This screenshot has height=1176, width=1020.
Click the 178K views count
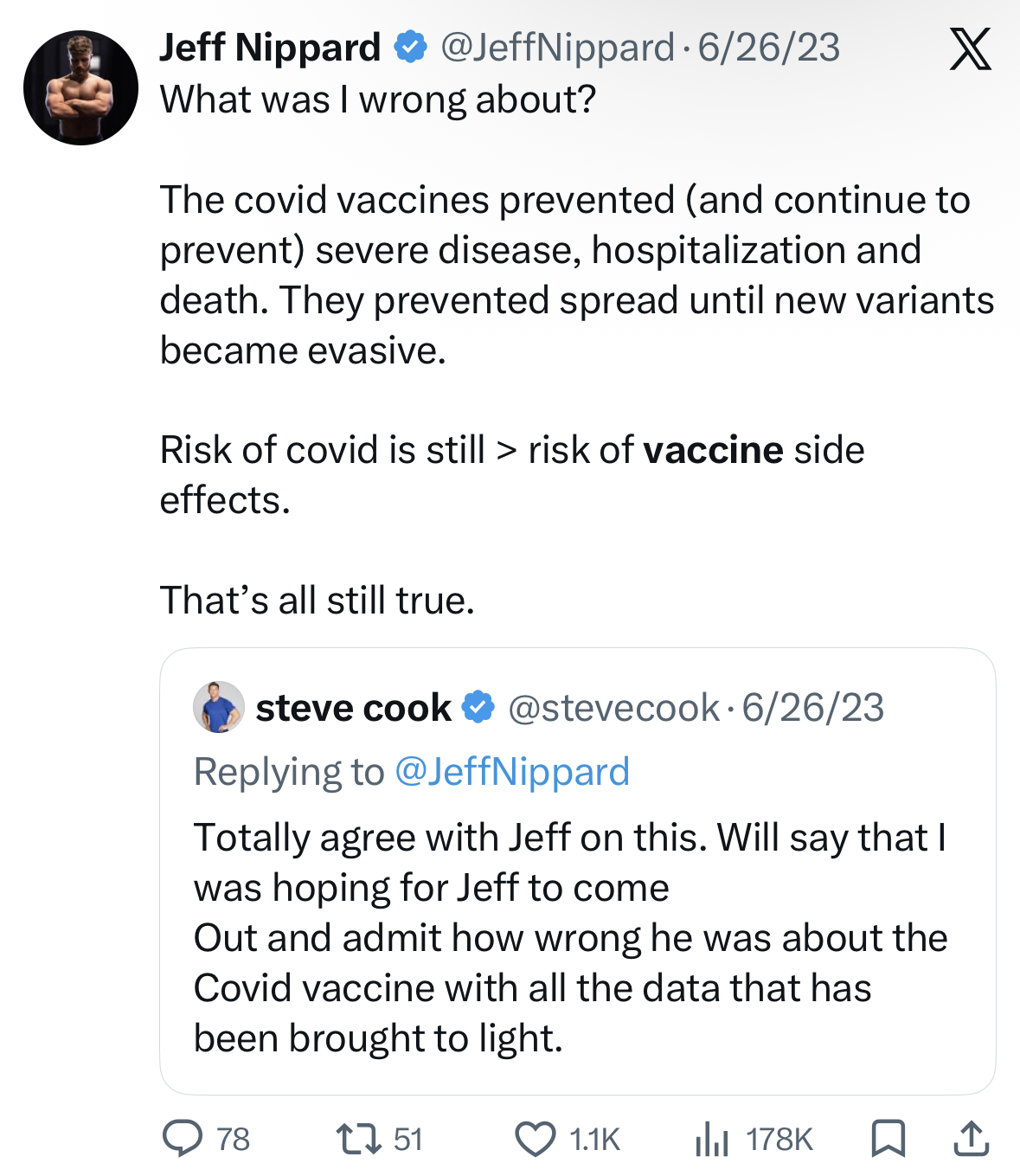click(779, 1139)
